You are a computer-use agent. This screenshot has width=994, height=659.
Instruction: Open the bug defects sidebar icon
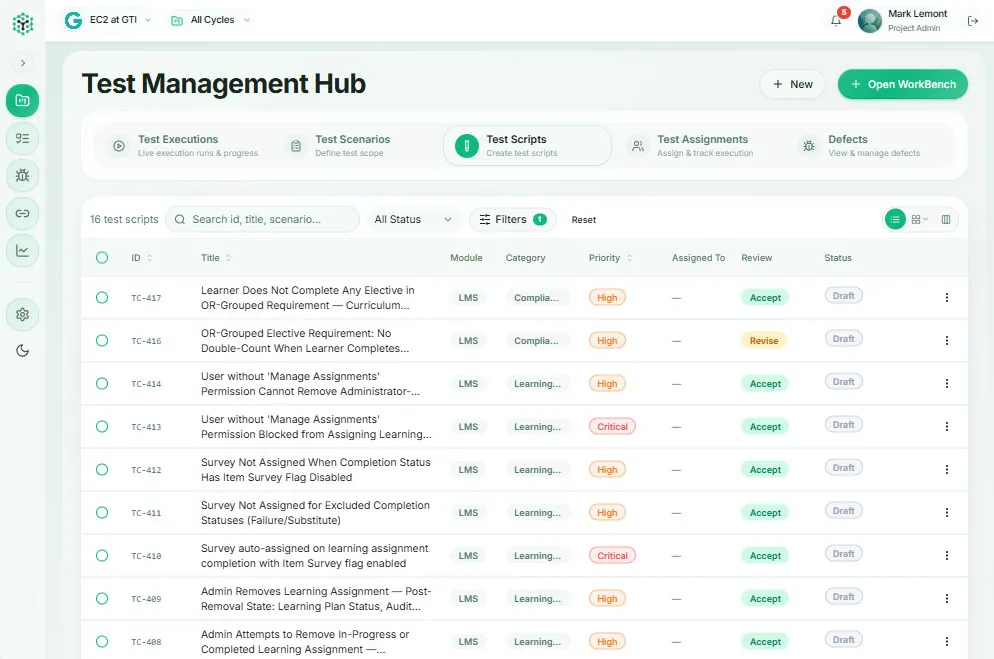tap(22, 176)
